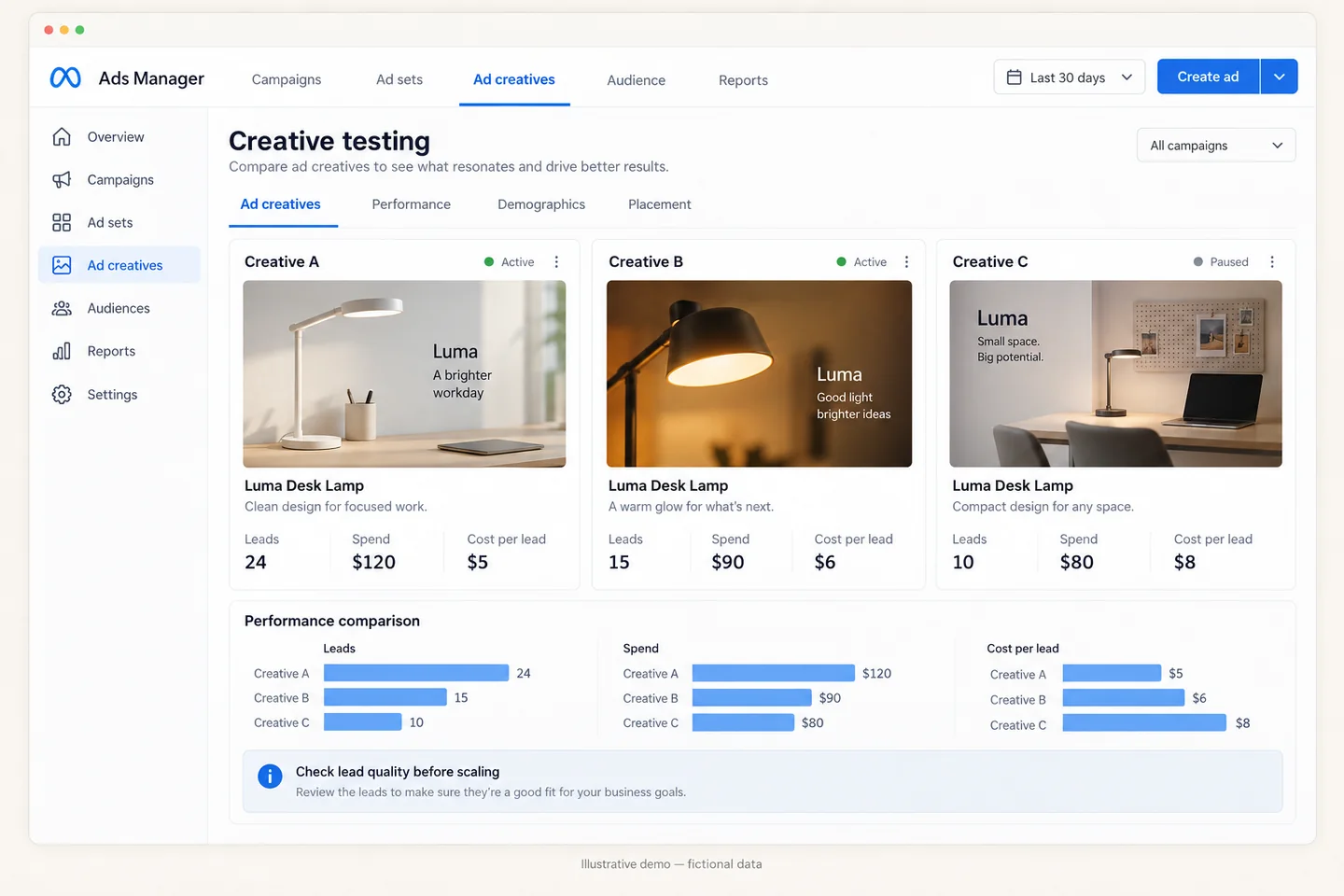This screenshot has width=1344, height=896.
Task: Open the Creative C three-dot menu
Action: tap(1272, 262)
